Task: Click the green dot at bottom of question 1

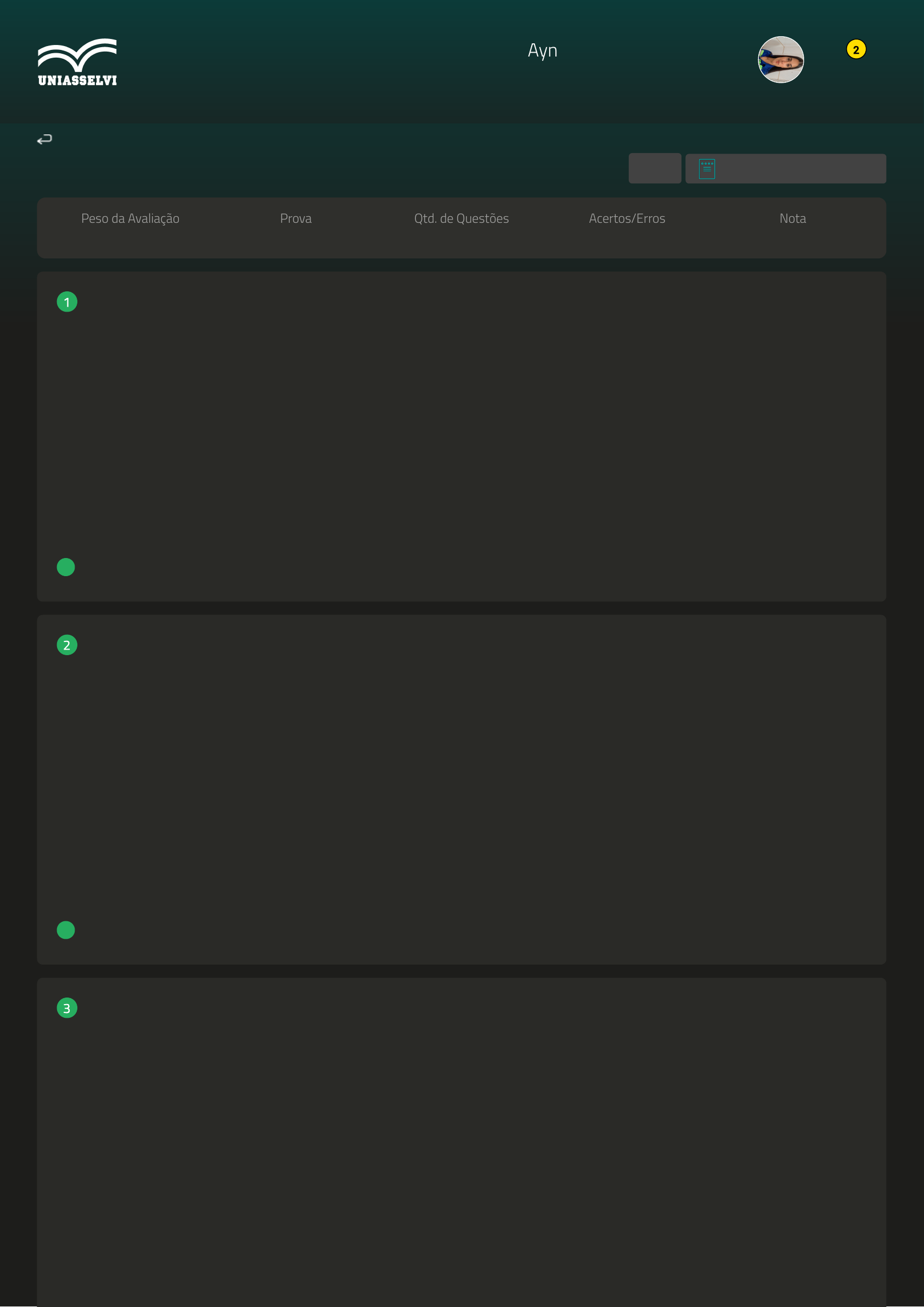Action: (66, 567)
